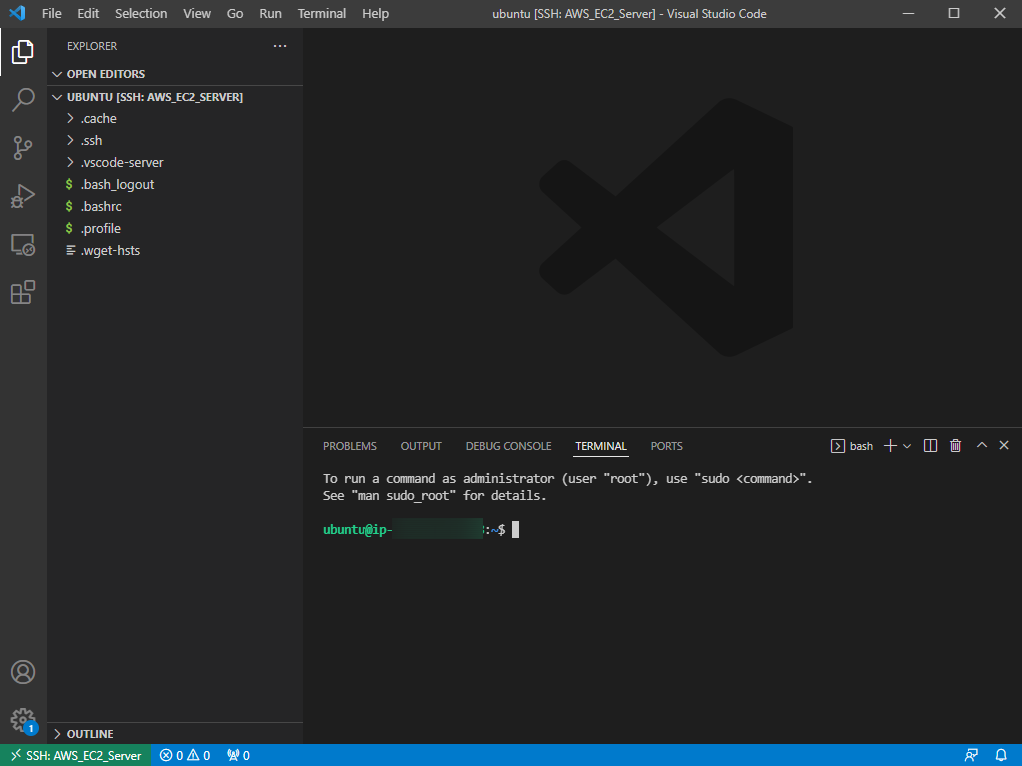Switch to the OUTPUT tab

click(x=421, y=446)
